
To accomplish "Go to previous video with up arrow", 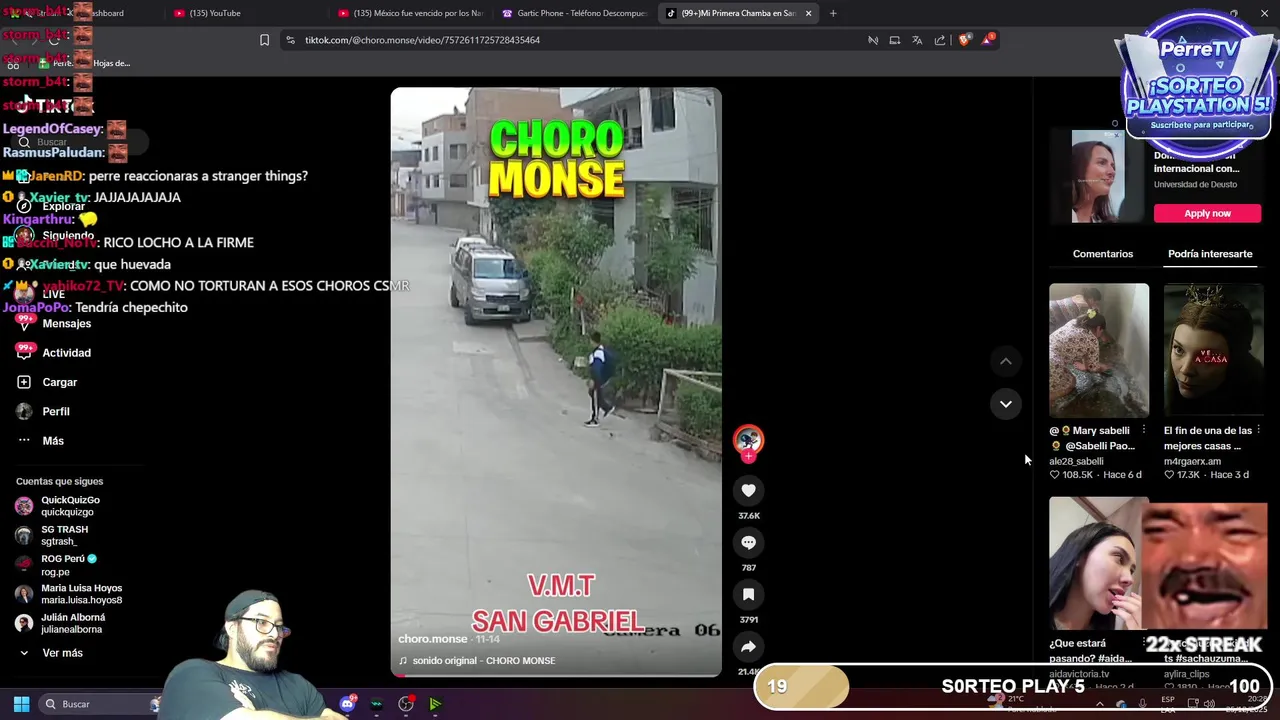I will 1006,361.
